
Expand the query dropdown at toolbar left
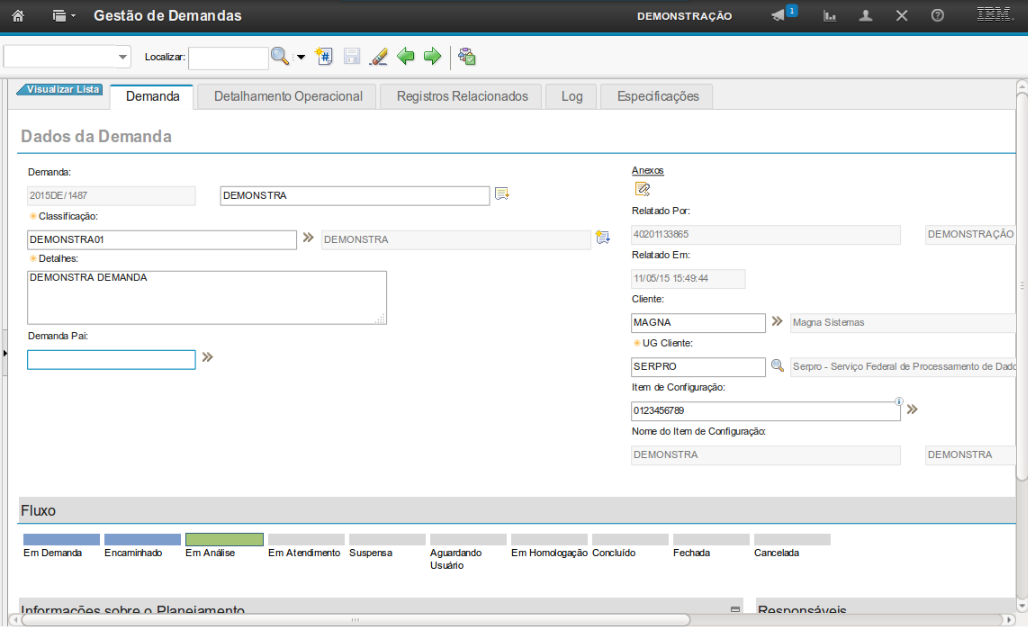[x=123, y=57]
